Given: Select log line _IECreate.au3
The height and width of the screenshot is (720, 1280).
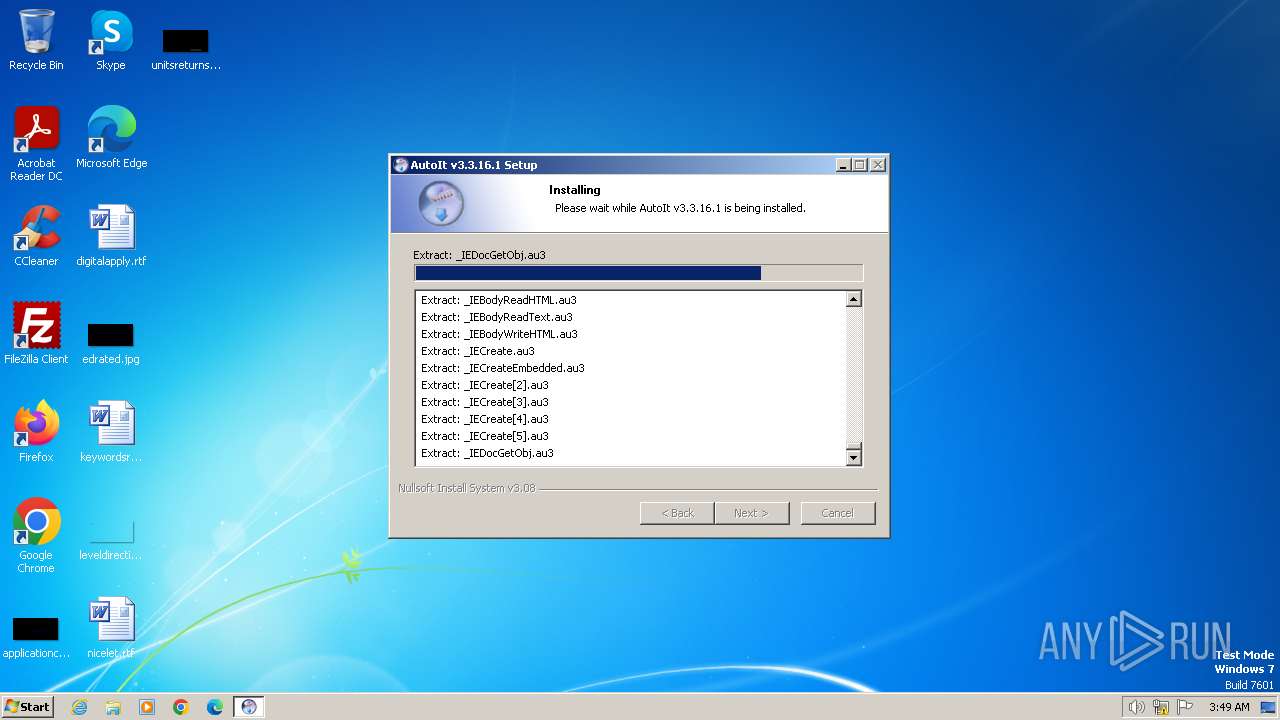Looking at the screenshot, I should [478, 351].
